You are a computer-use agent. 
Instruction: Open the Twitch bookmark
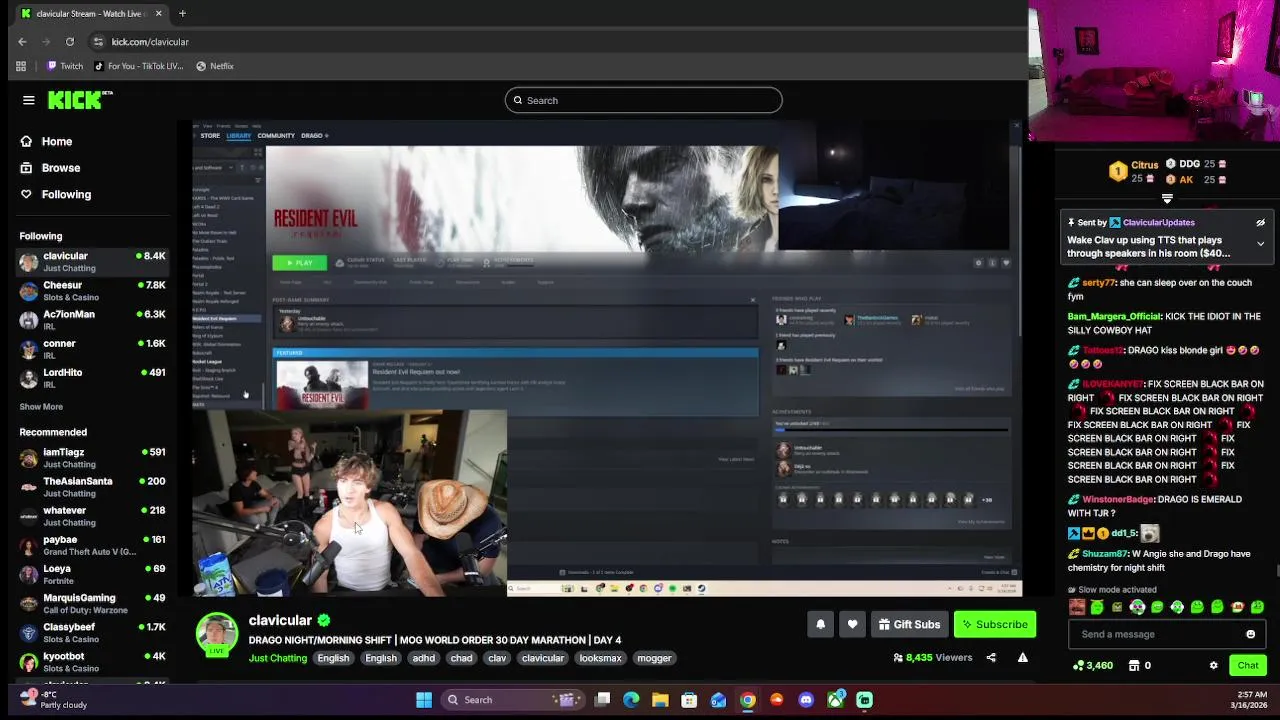click(64, 66)
